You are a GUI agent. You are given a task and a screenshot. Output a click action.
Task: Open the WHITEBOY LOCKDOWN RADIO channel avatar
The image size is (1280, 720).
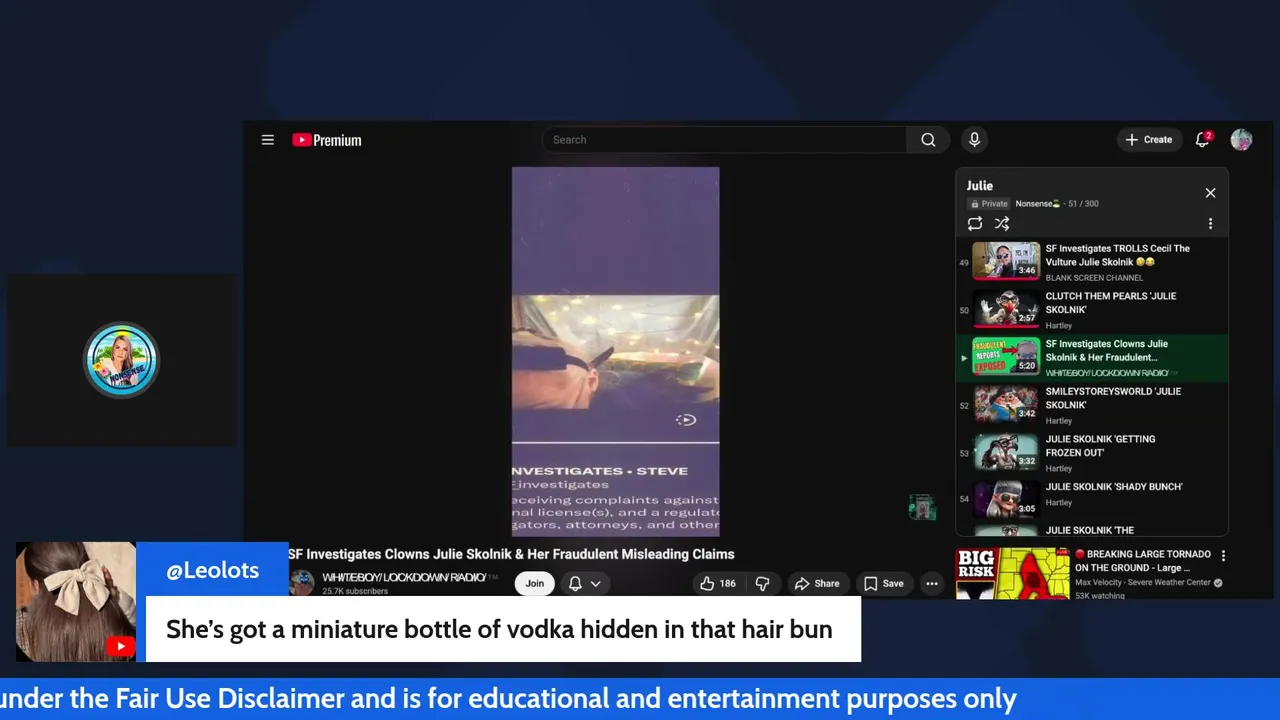pyautogui.click(x=302, y=583)
